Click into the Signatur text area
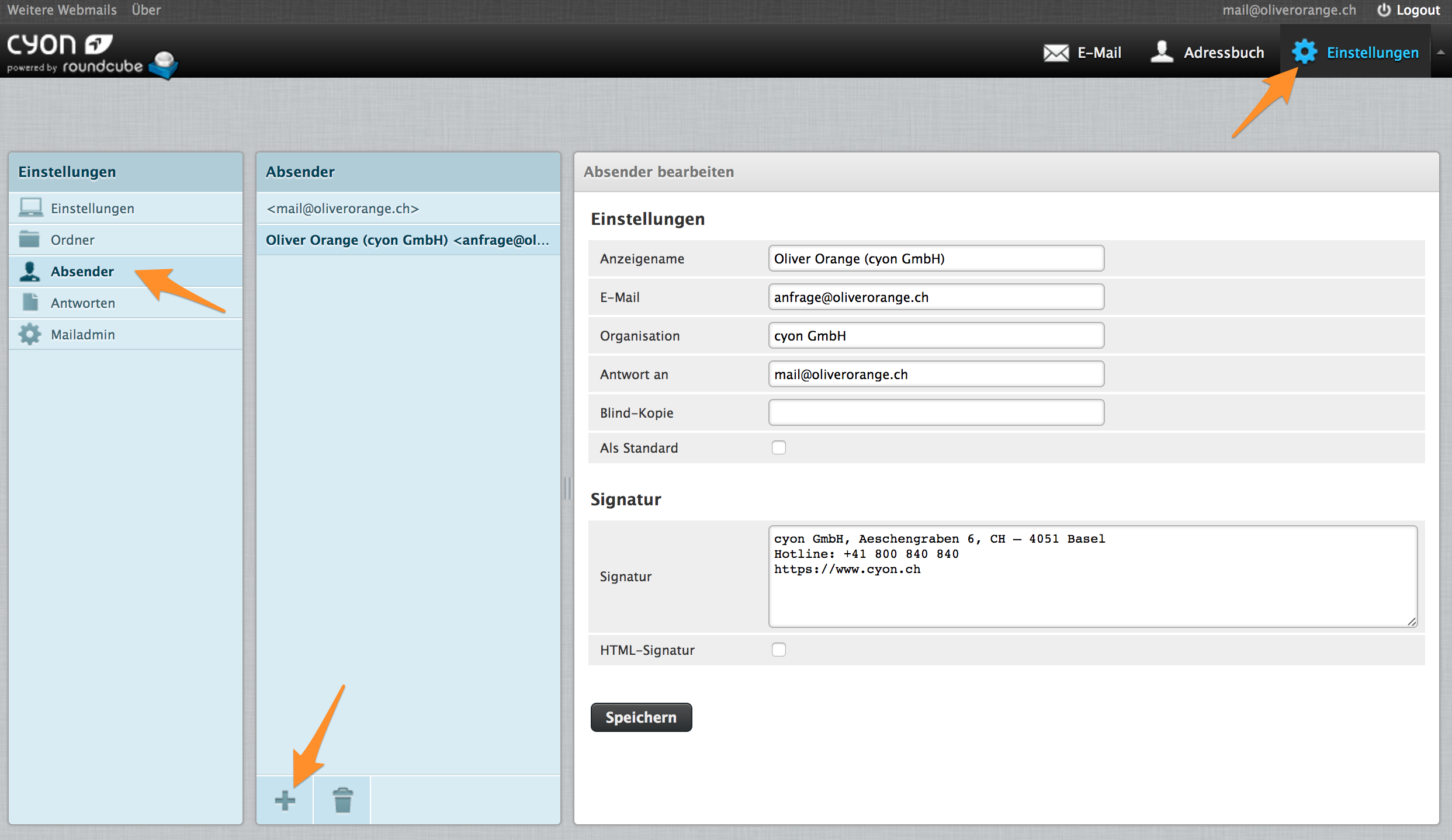Viewport: 1452px width, 840px height. pyautogui.click(x=1093, y=577)
